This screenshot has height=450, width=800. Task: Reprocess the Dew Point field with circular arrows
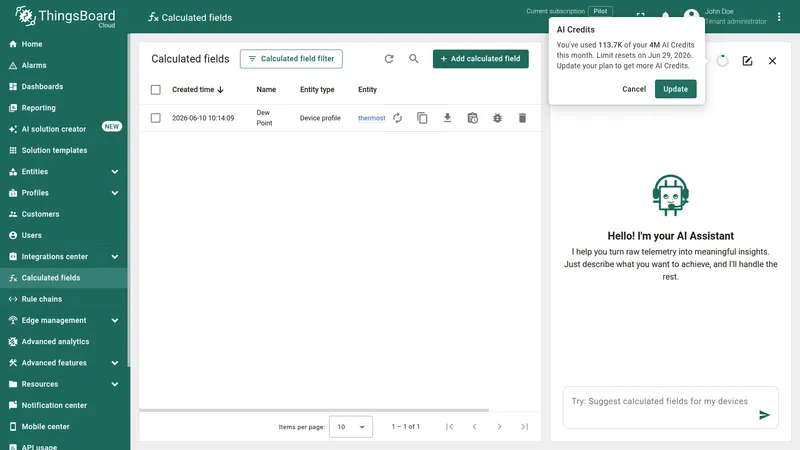[x=397, y=118]
